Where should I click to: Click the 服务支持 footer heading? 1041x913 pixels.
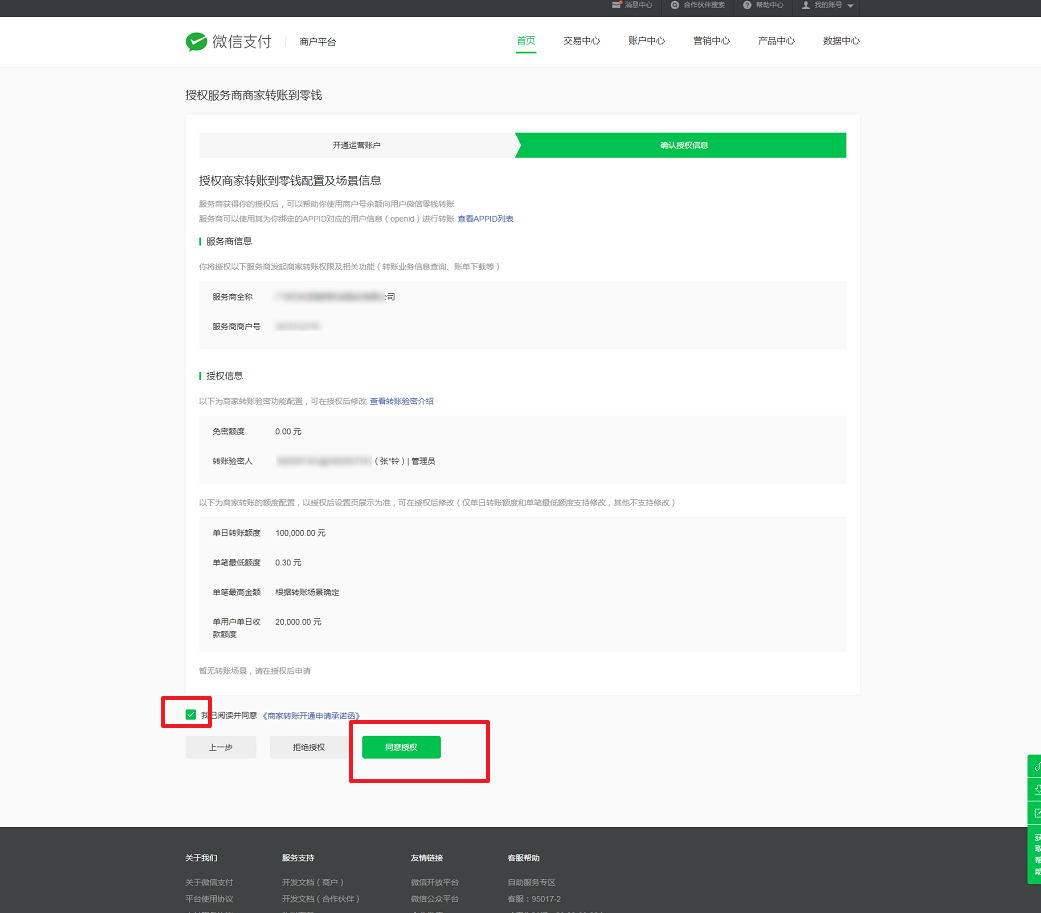298,858
